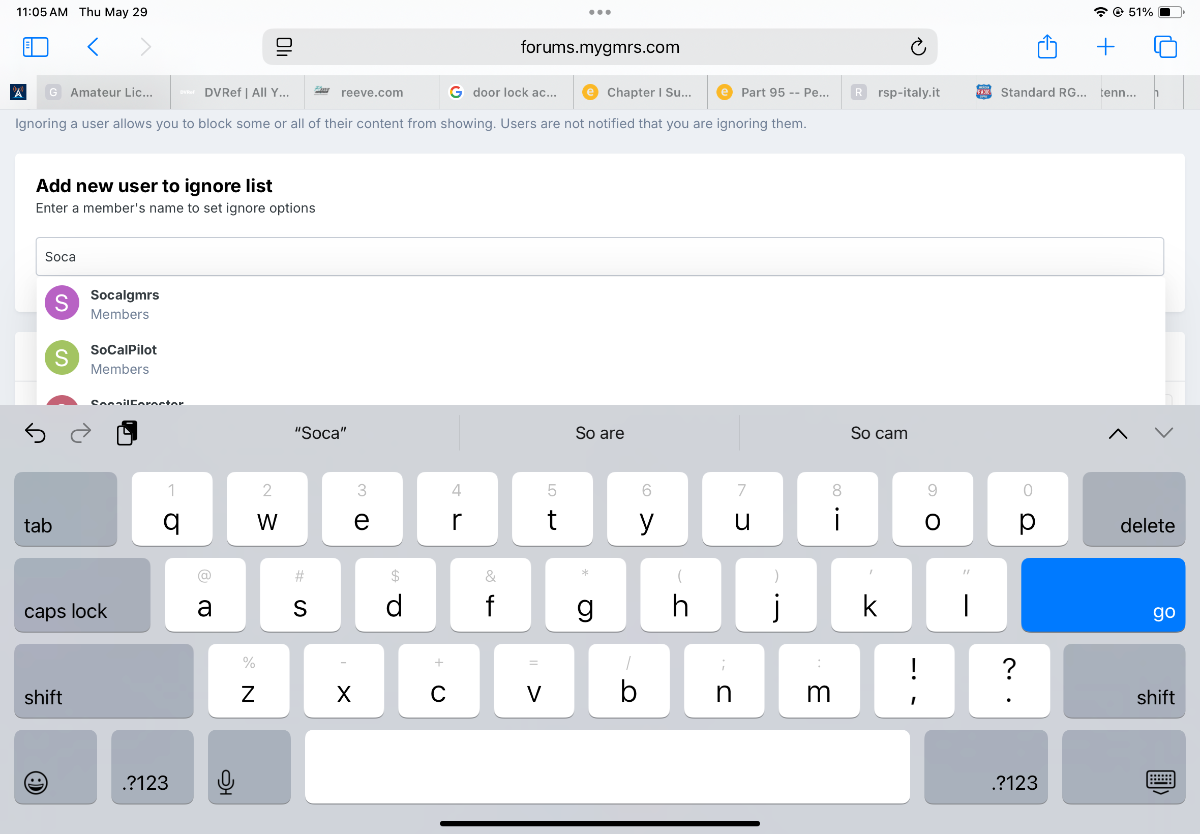Tap the member name input field
Image resolution: width=1200 pixels, height=834 pixels.
click(600, 256)
